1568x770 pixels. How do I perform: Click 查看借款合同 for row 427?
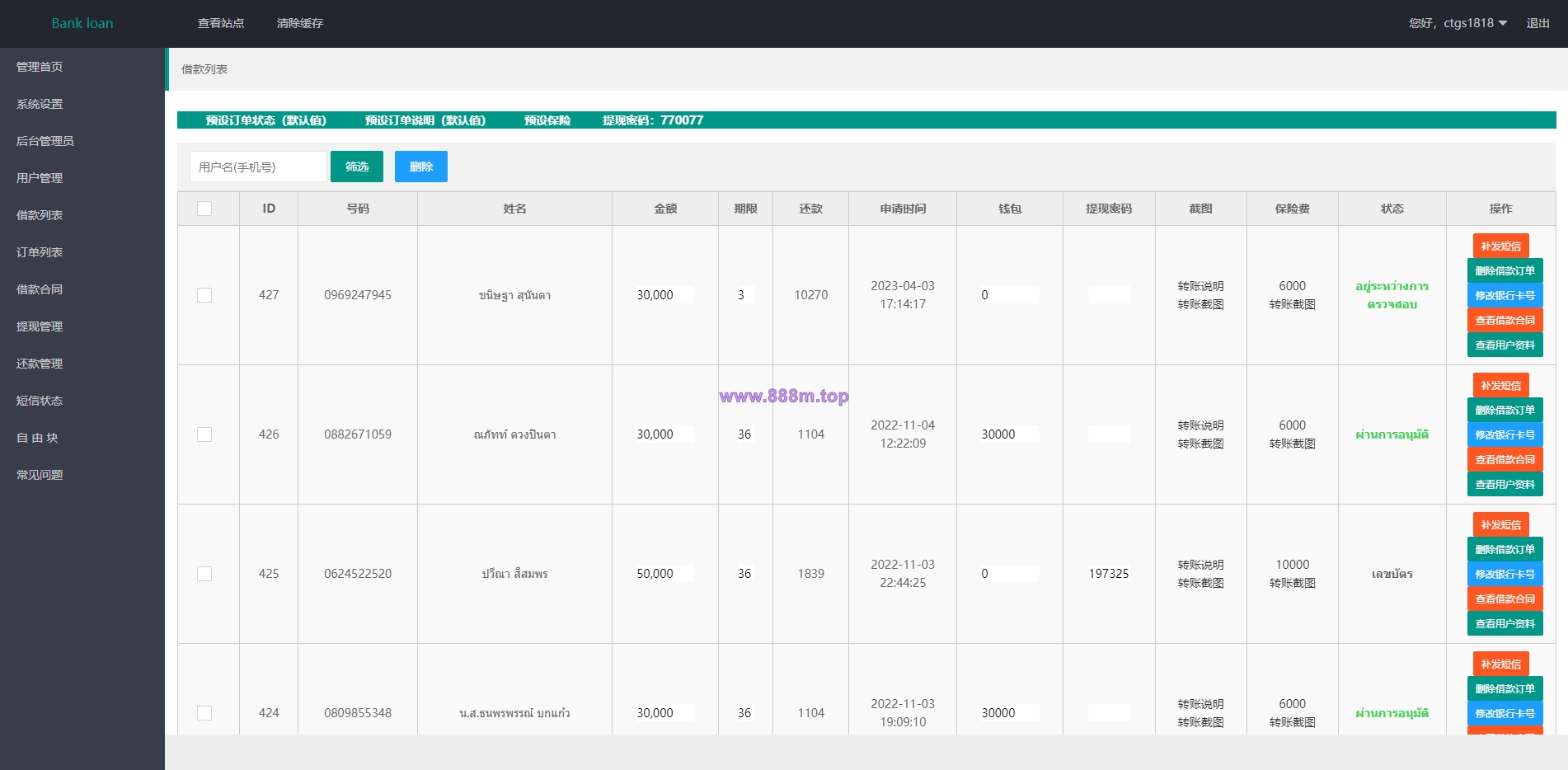(1505, 320)
